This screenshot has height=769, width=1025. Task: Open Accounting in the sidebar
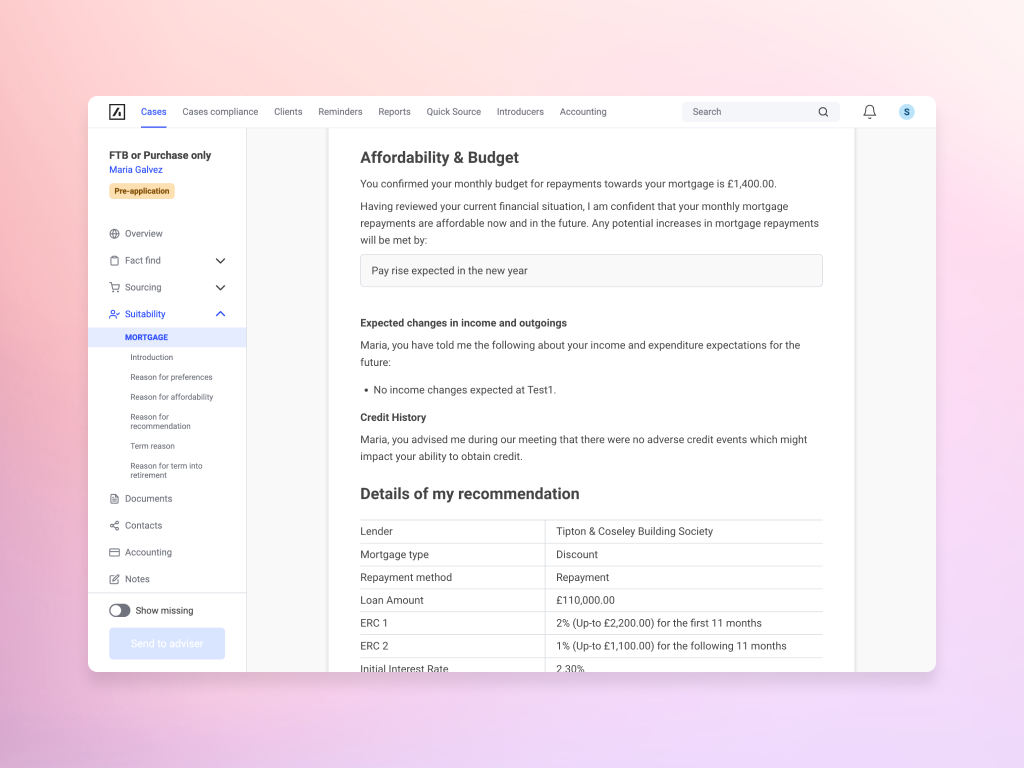pos(148,553)
